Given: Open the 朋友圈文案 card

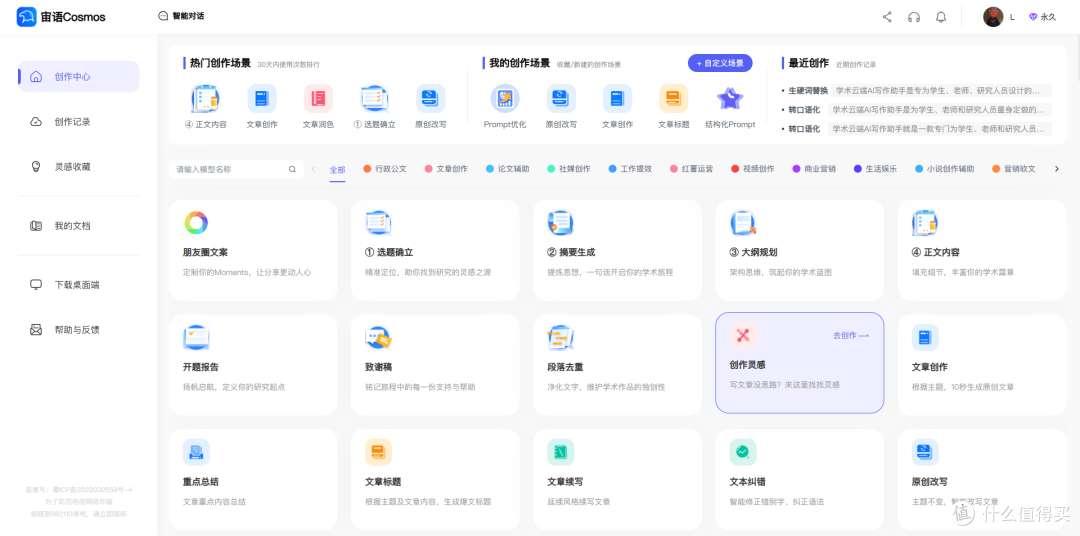Looking at the screenshot, I should pos(253,250).
